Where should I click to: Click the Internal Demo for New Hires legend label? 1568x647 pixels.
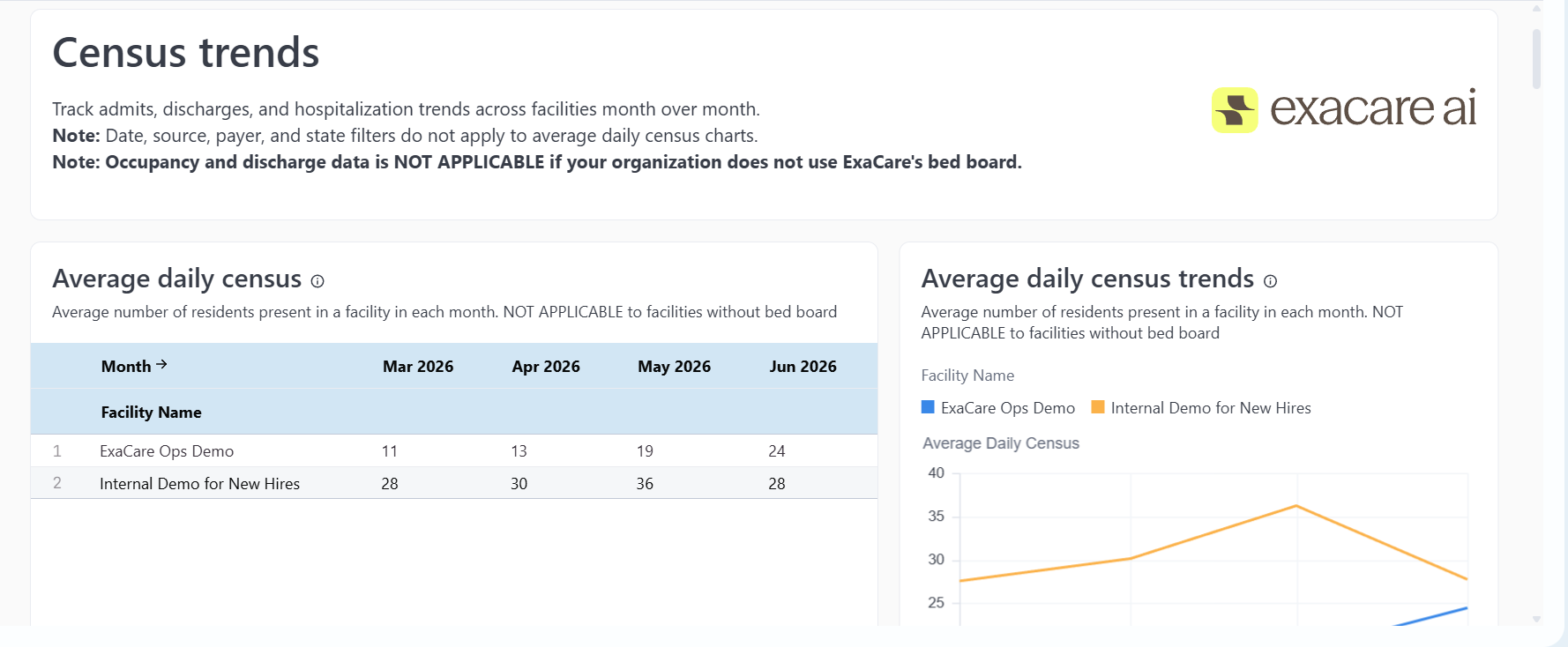coord(1211,408)
